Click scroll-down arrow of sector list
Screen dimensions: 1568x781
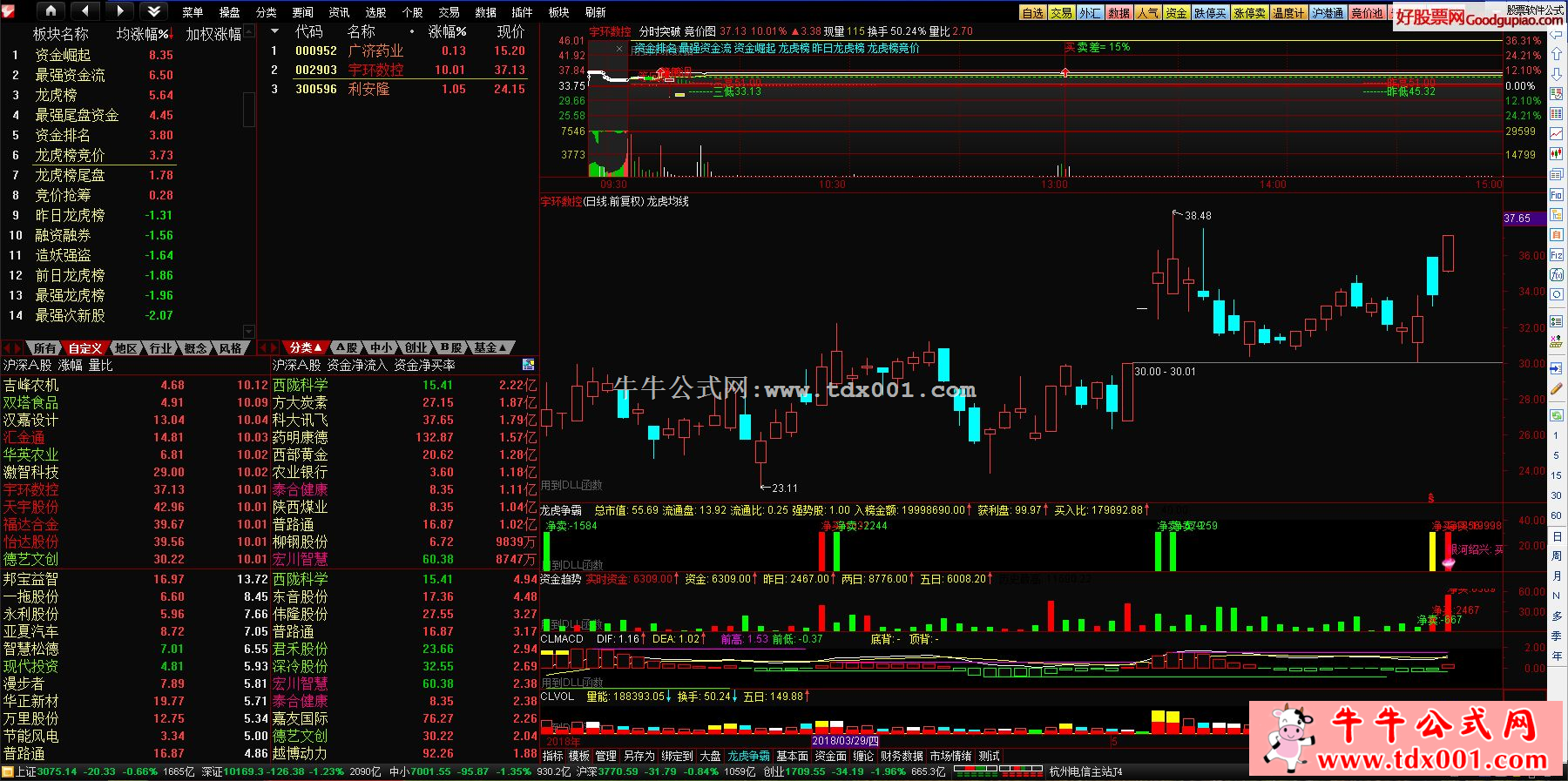point(248,332)
